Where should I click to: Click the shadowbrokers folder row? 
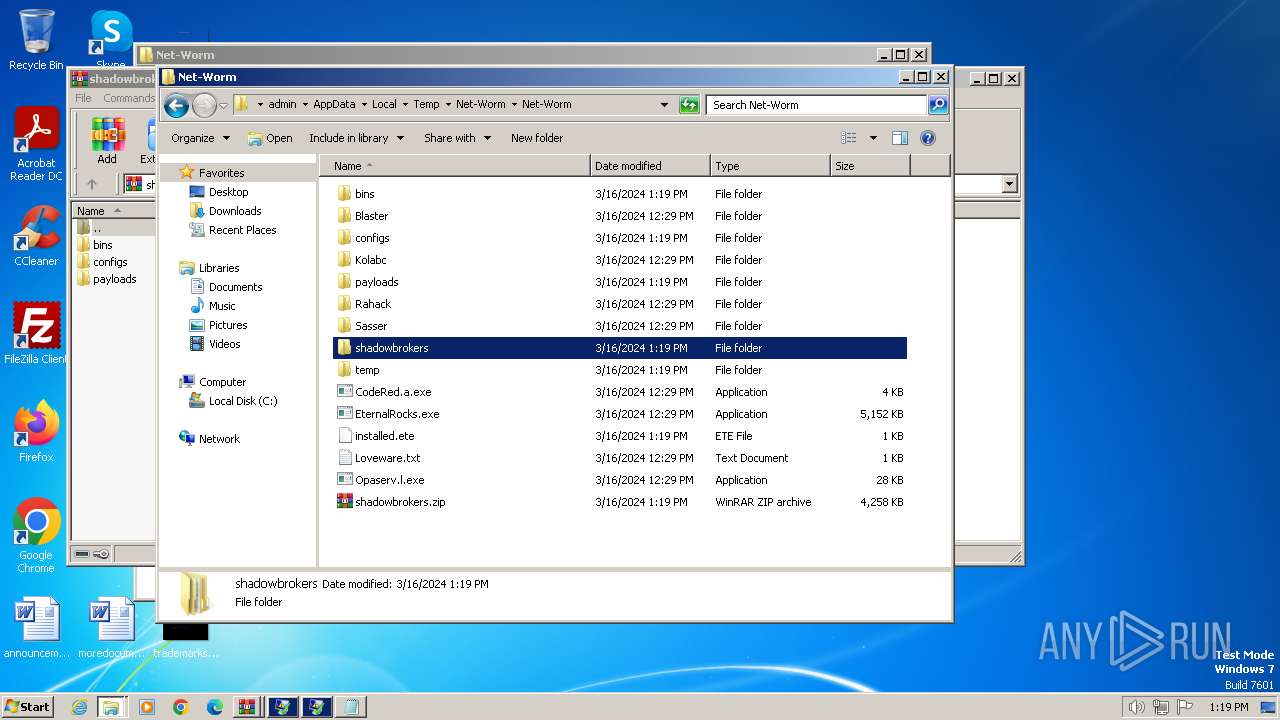click(x=620, y=348)
